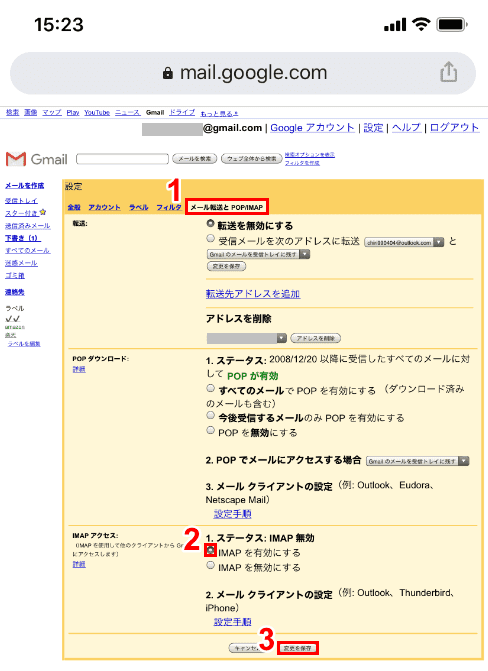This screenshot has height=671, width=488.
Task: Open the アドレスを削除 address dropdown
Action: [x=247, y=338]
